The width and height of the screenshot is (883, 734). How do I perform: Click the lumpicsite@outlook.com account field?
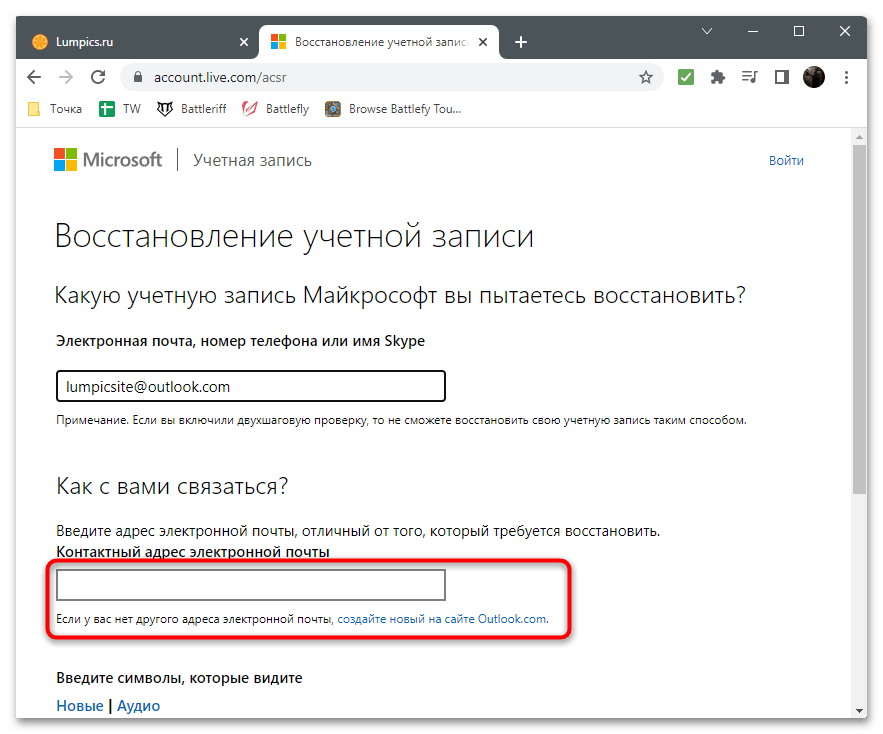[x=251, y=386]
